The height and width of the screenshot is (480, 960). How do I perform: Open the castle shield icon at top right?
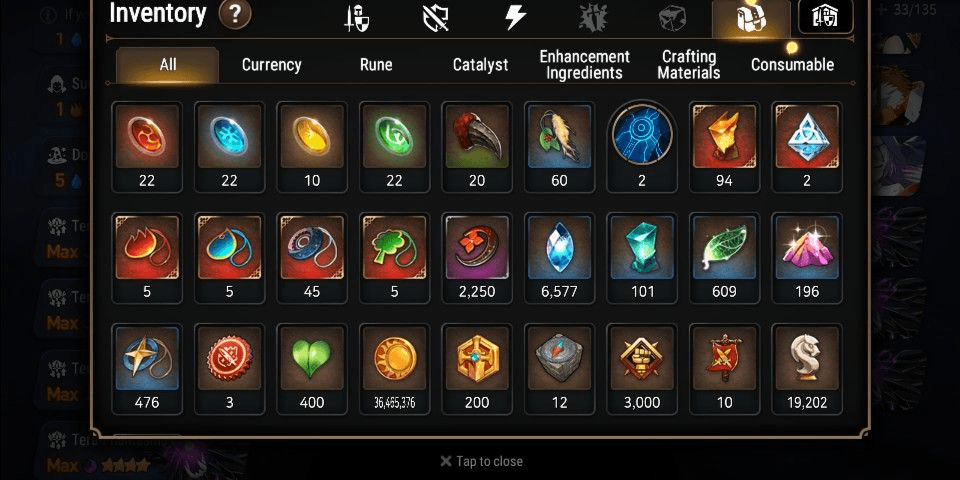[825, 17]
